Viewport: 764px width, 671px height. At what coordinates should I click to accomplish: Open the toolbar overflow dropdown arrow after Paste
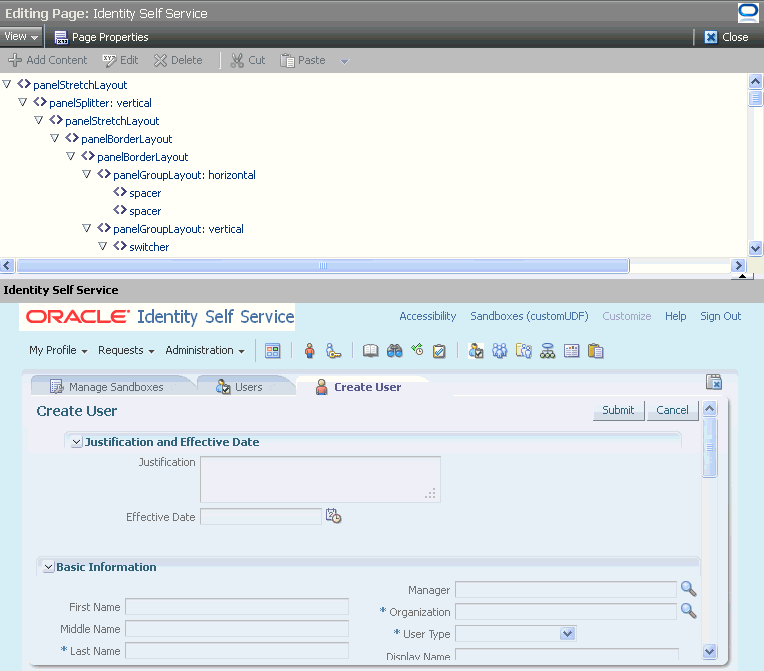[344, 61]
